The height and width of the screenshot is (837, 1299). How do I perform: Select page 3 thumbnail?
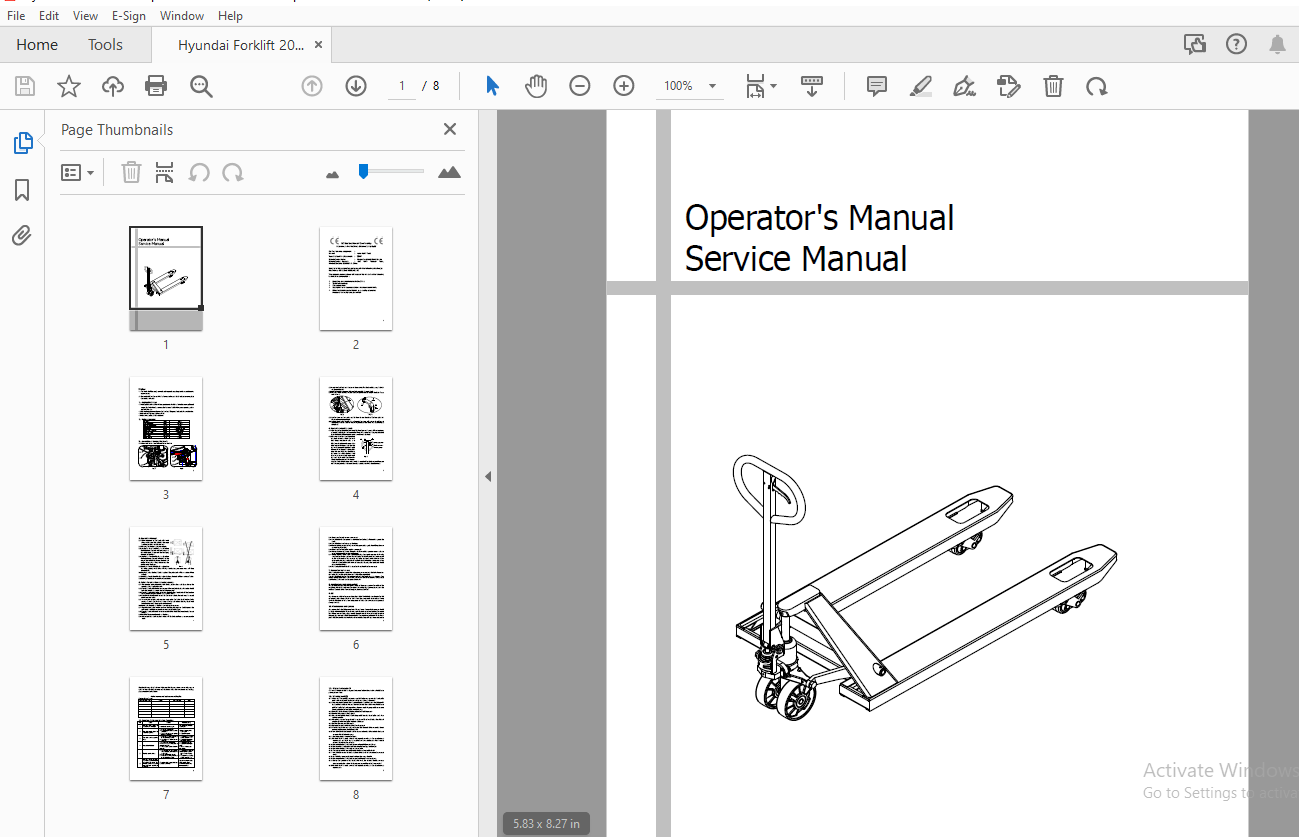pos(166,428)
